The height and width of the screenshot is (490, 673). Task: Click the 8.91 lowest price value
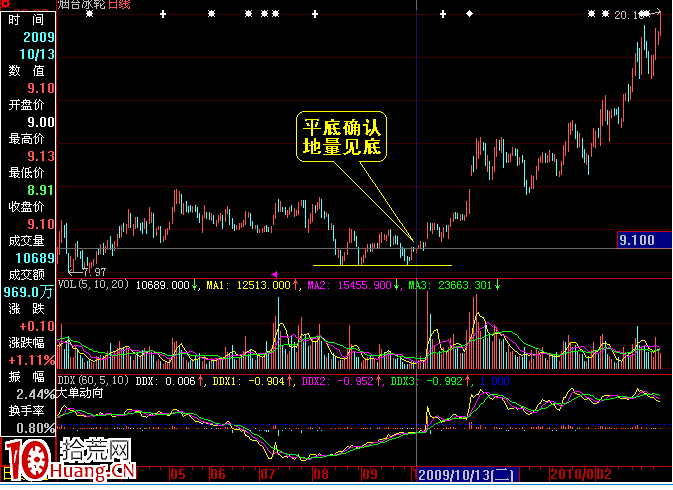point(40,190)
